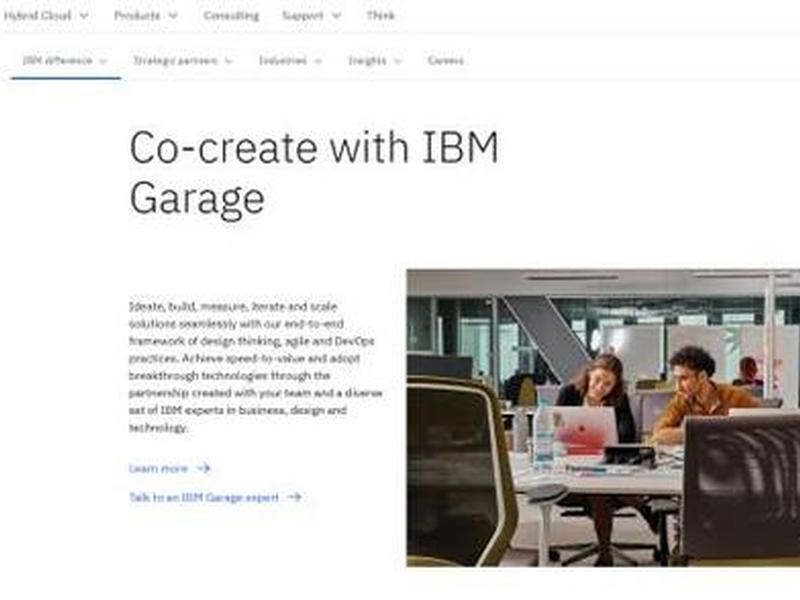Go to Think in top navigation

(381, 16)
